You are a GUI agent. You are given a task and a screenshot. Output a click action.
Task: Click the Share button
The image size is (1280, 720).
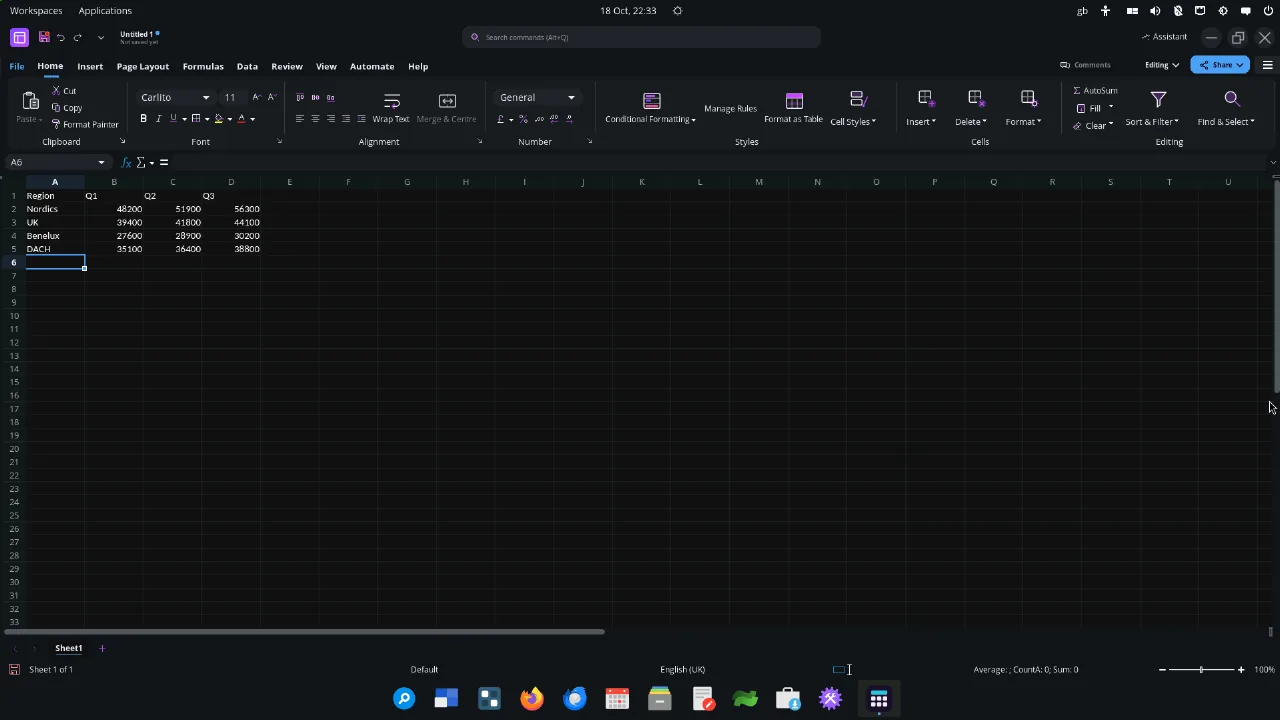pos(1220,65)
